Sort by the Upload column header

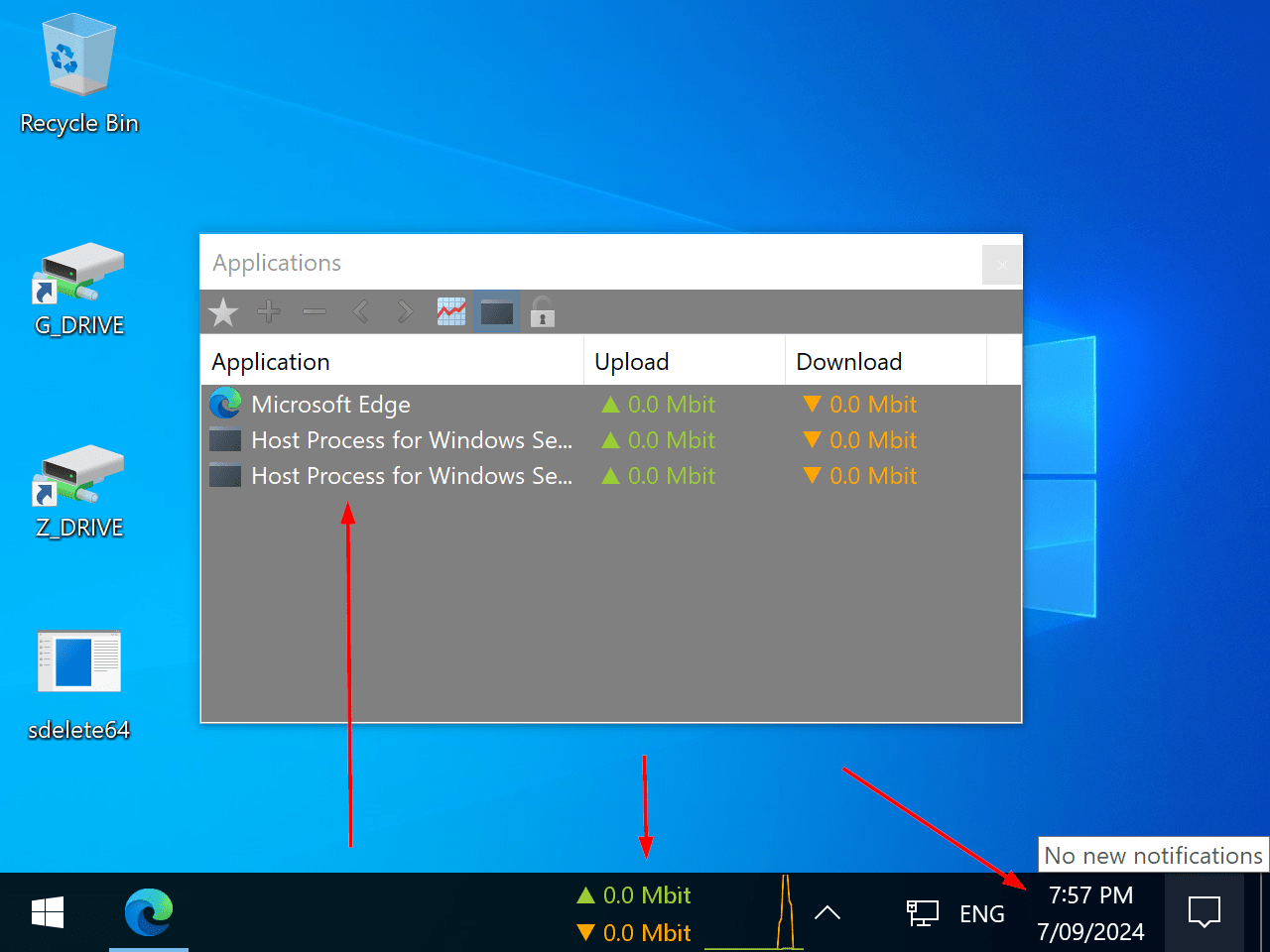click(685, 362)
